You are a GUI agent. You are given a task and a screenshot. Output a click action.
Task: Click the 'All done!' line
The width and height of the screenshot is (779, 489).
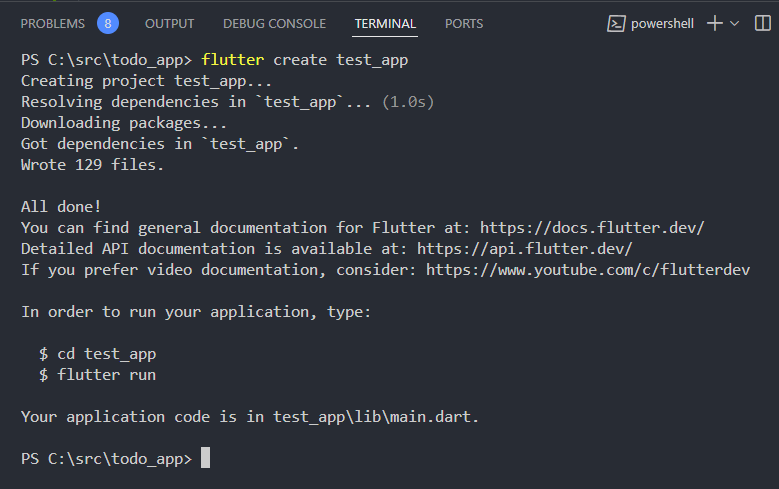point(61,206)
